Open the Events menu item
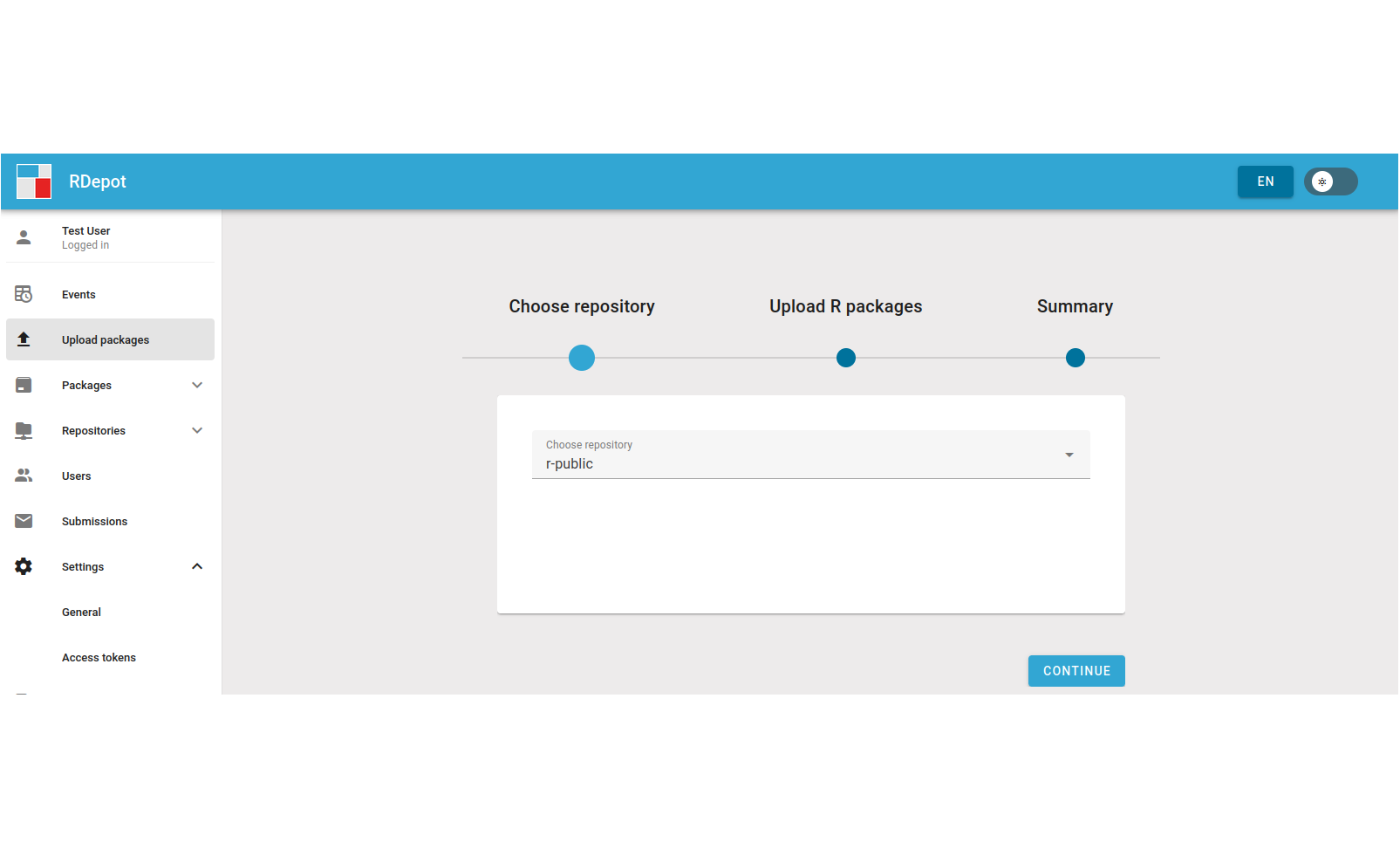 tap(110, 294)
